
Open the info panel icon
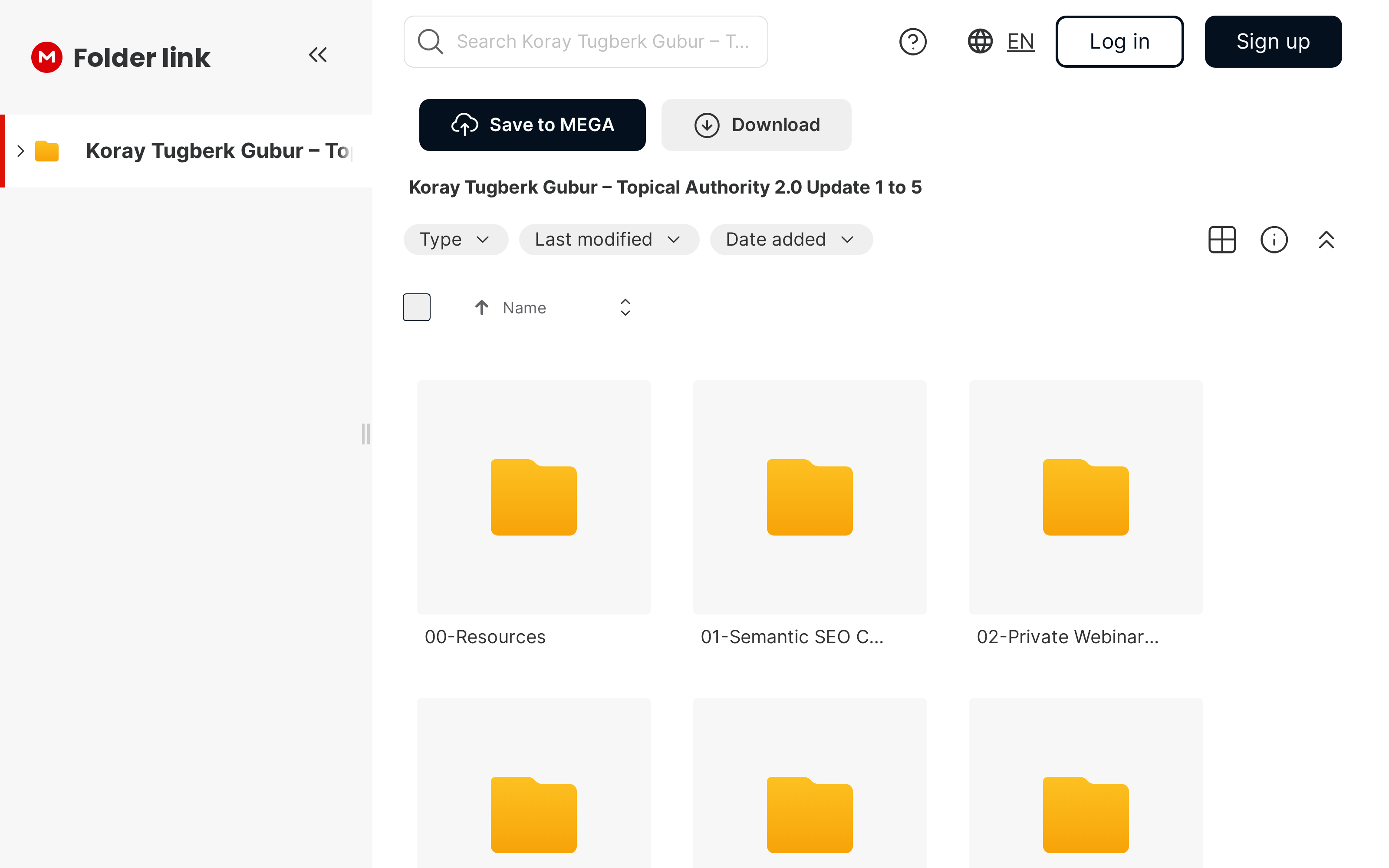(x=1274, y=240)
